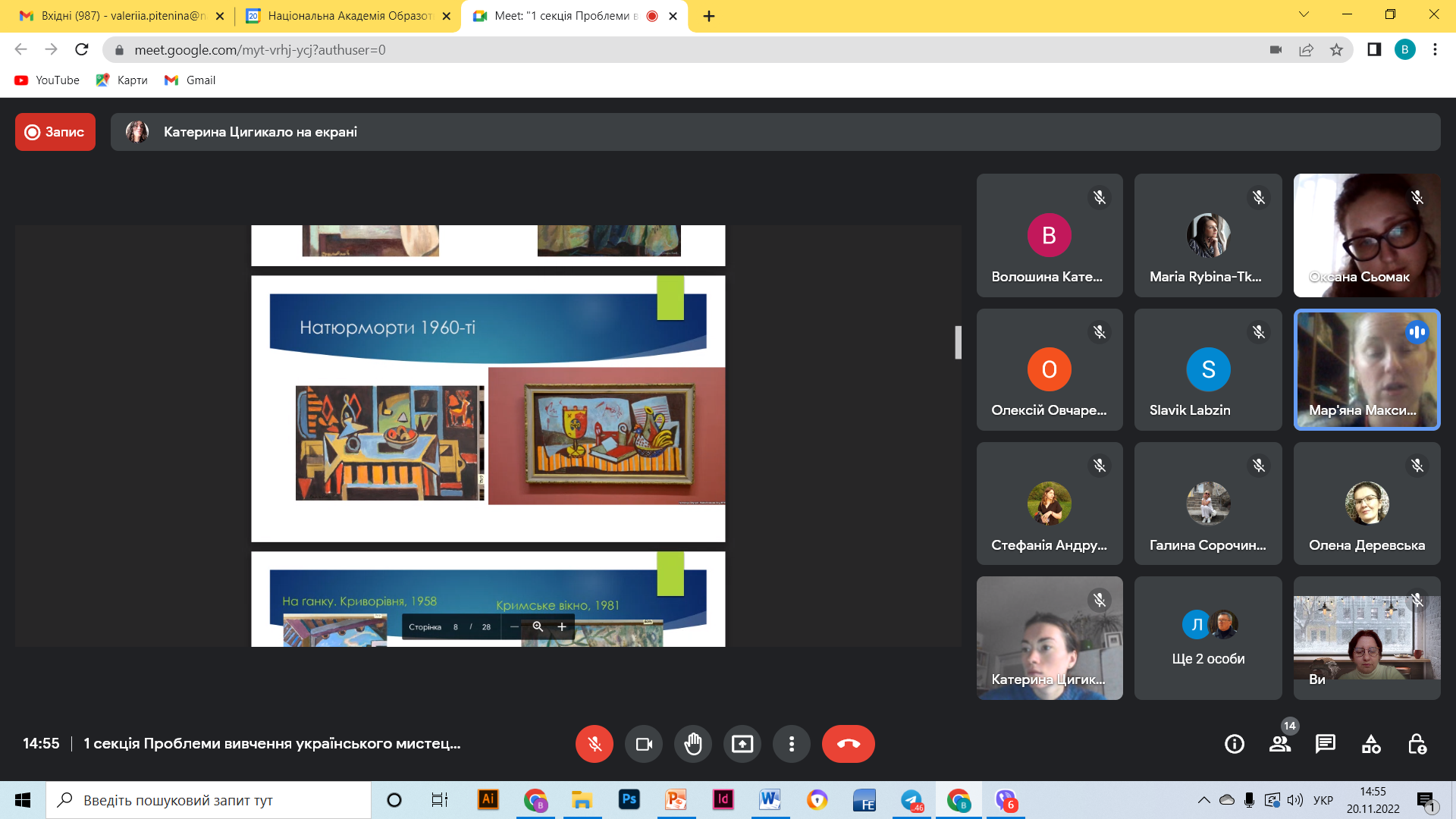Click the PDF page number field
1456x819 pixels.
pos(456,627)
